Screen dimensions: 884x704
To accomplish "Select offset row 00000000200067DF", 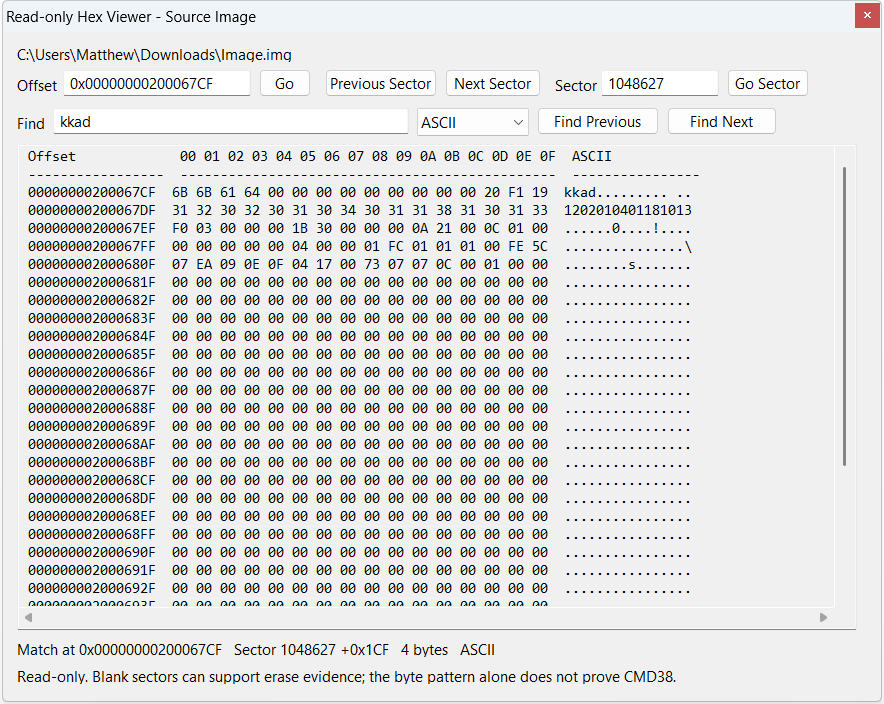I will click(360, 210).
